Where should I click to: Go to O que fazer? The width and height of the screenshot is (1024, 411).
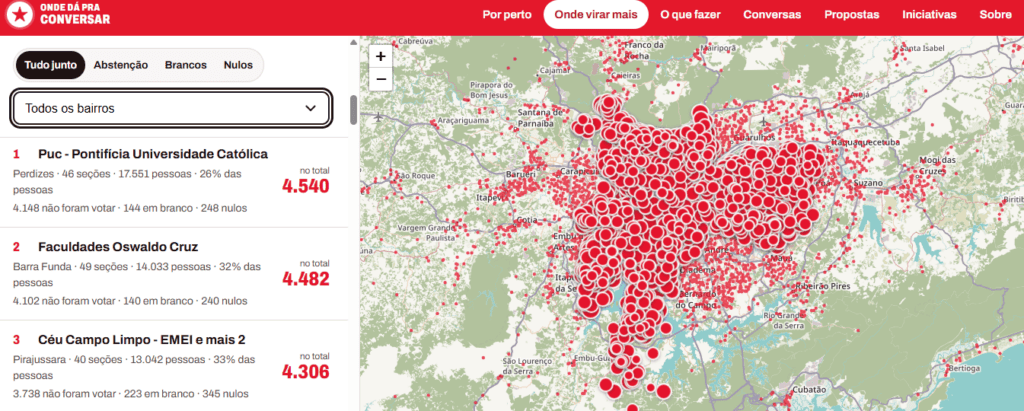coord(690,15)
